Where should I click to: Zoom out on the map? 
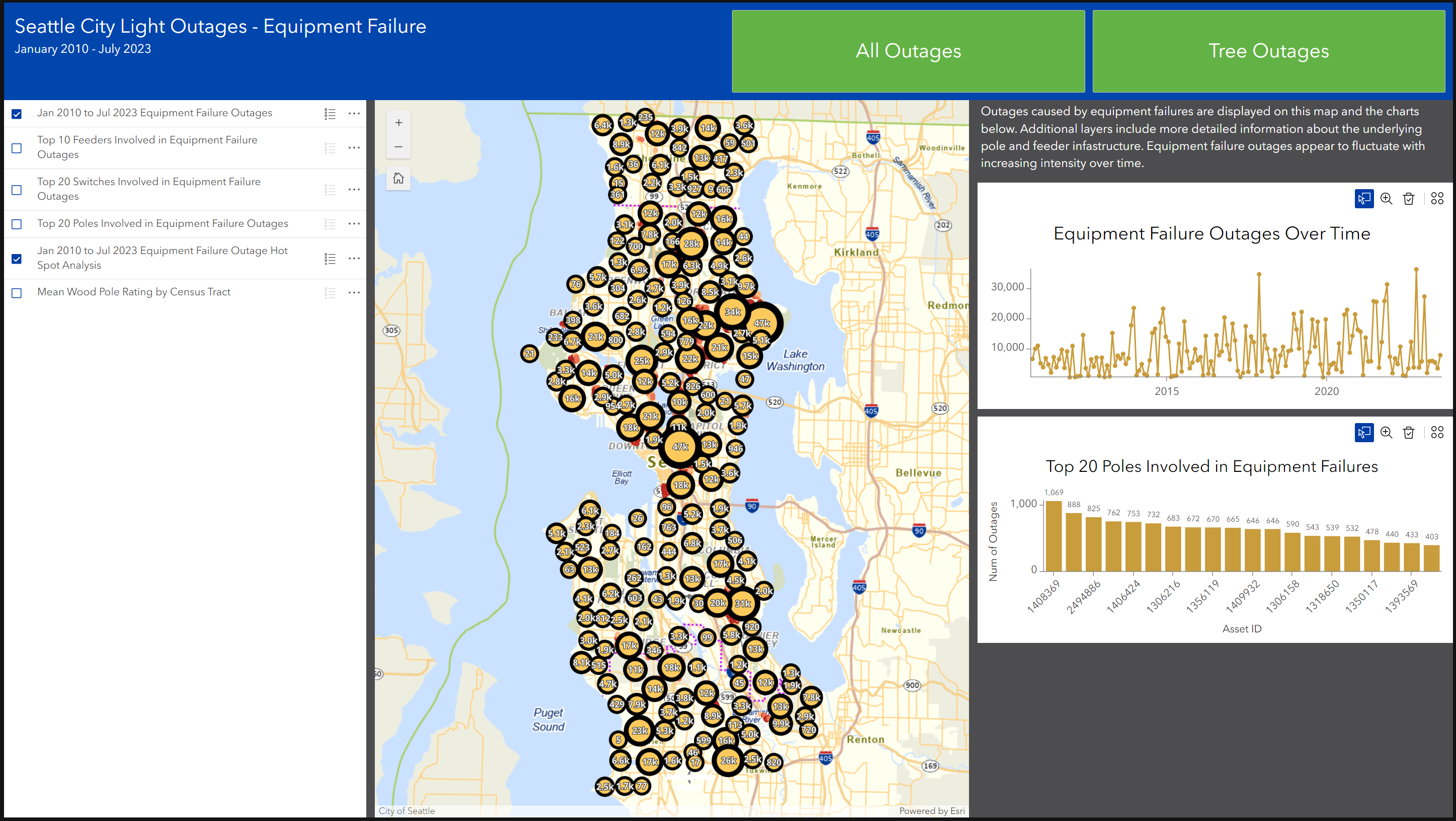coord(398,147)
